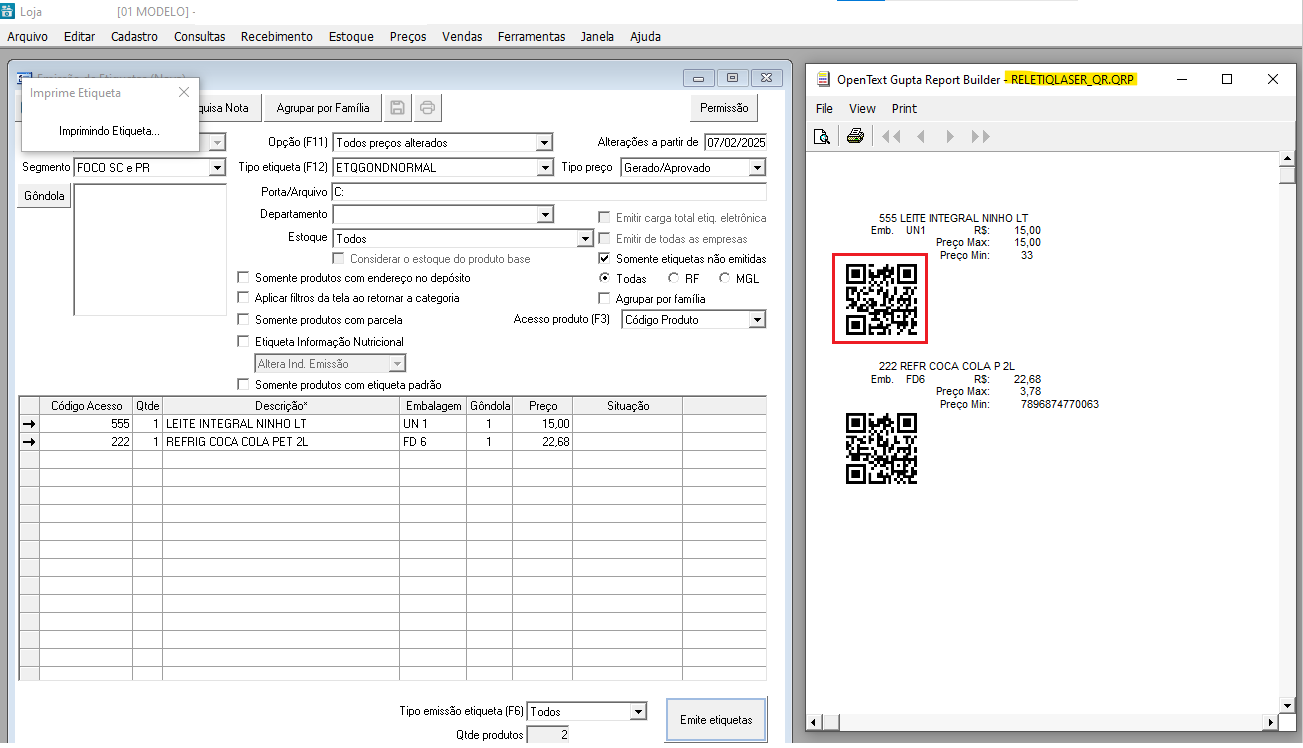Go to the first report page arrow
Image resolution: width=1303 pixels, height=748 pixels.
(891, 136)
